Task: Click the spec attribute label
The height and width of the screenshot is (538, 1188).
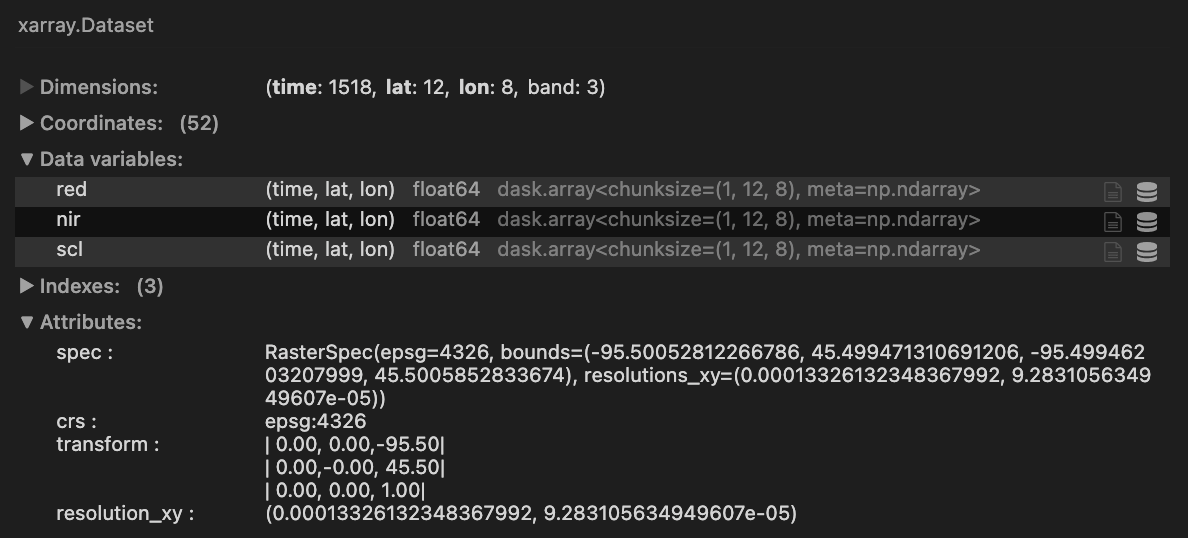Action: 84,352
